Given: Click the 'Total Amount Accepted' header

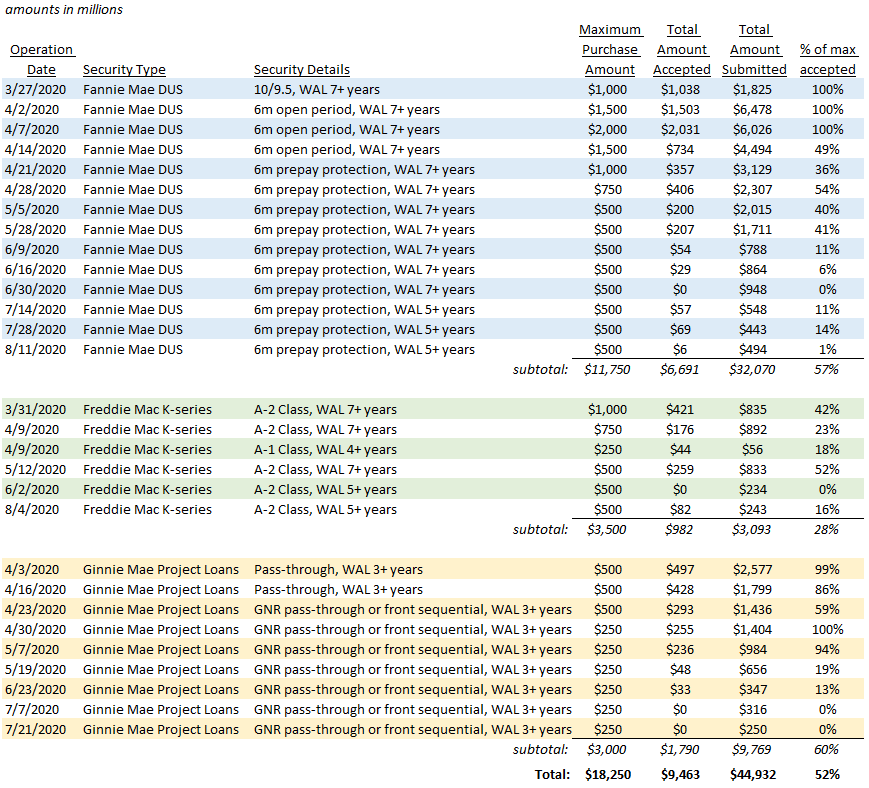Looking at the screenshot, I should [x=682, y=50].
